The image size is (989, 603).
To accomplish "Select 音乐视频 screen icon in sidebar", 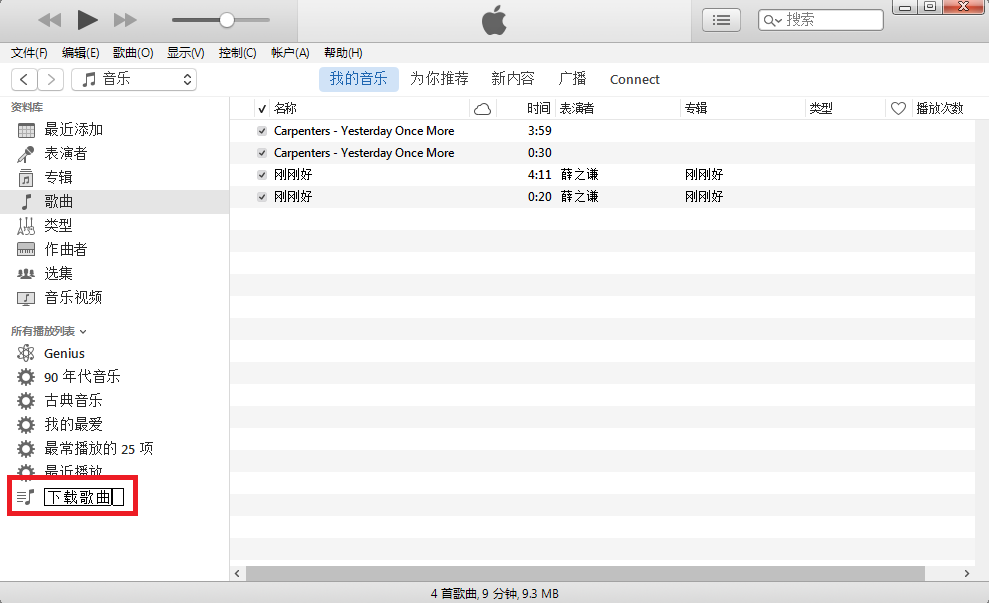I will tap(26, 298).
